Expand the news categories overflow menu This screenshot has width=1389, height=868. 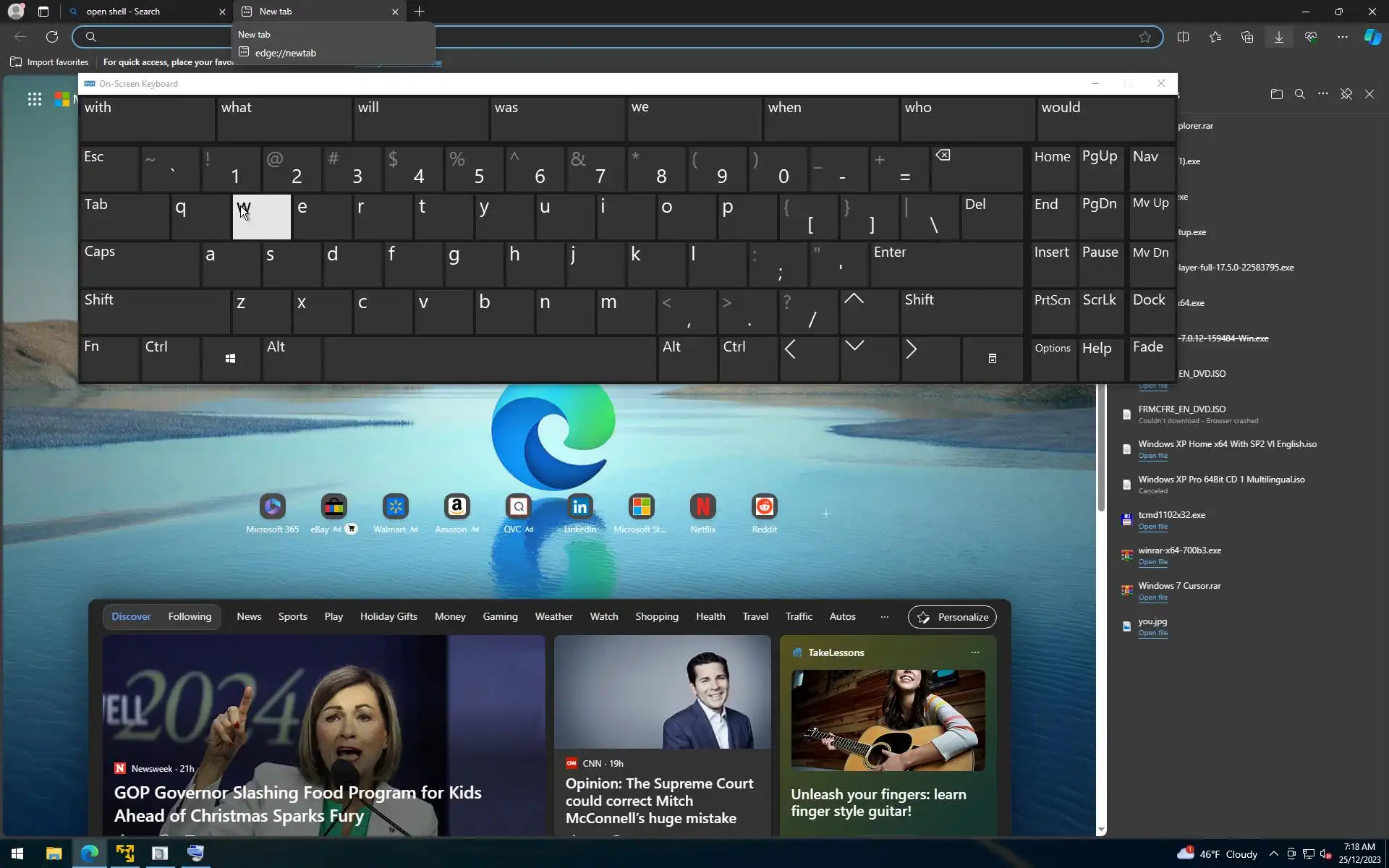pos(884,617)
